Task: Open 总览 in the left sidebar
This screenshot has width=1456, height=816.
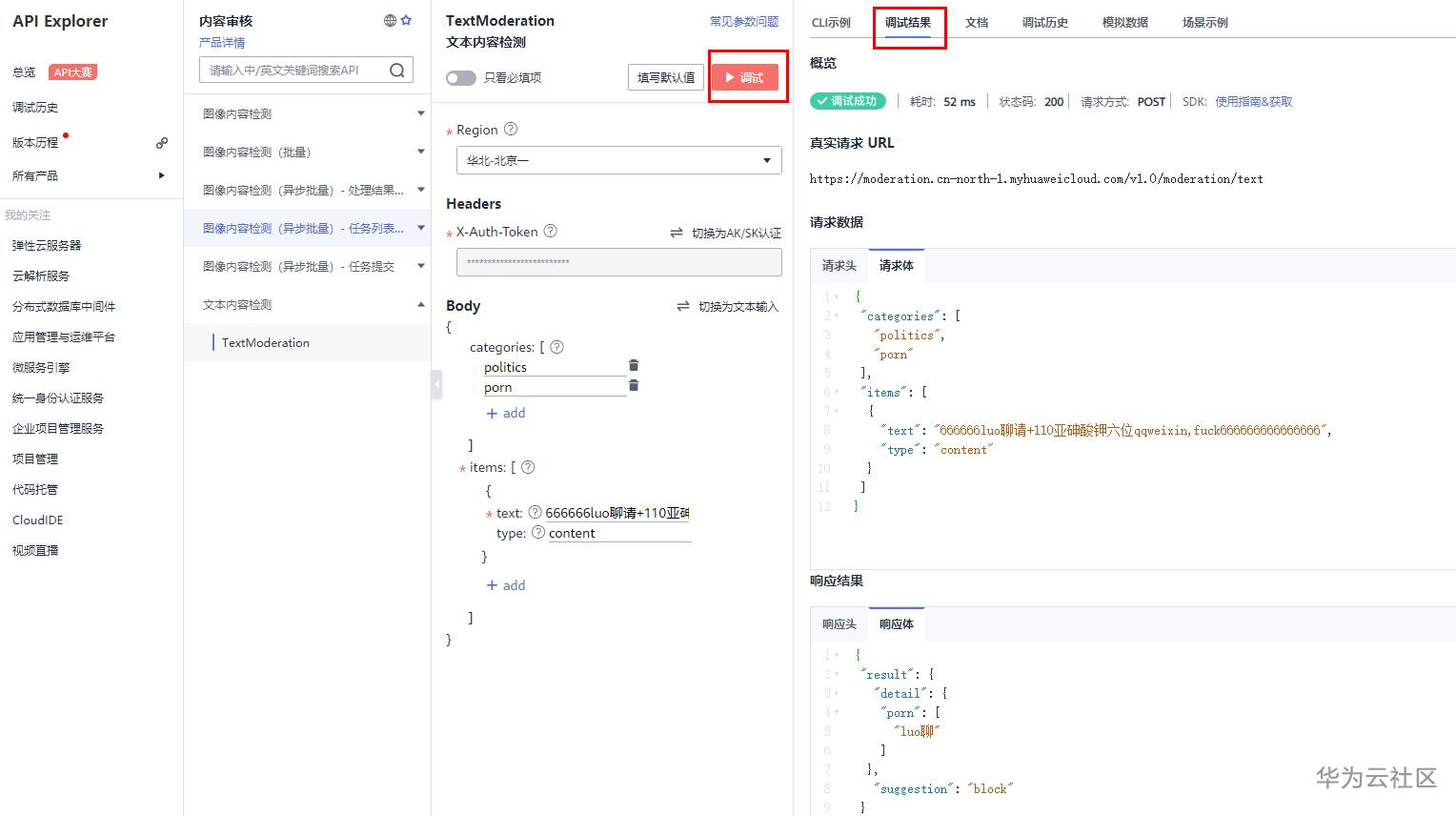Action: [x=24, y=72]
